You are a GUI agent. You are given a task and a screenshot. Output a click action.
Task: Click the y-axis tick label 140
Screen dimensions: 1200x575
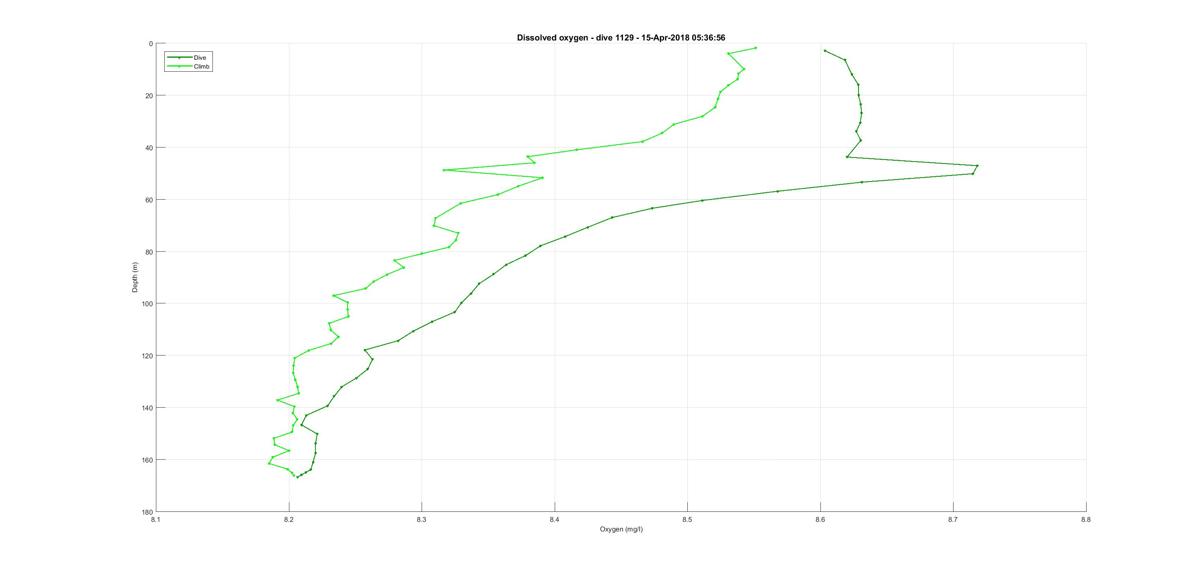[x=147, y=408]
